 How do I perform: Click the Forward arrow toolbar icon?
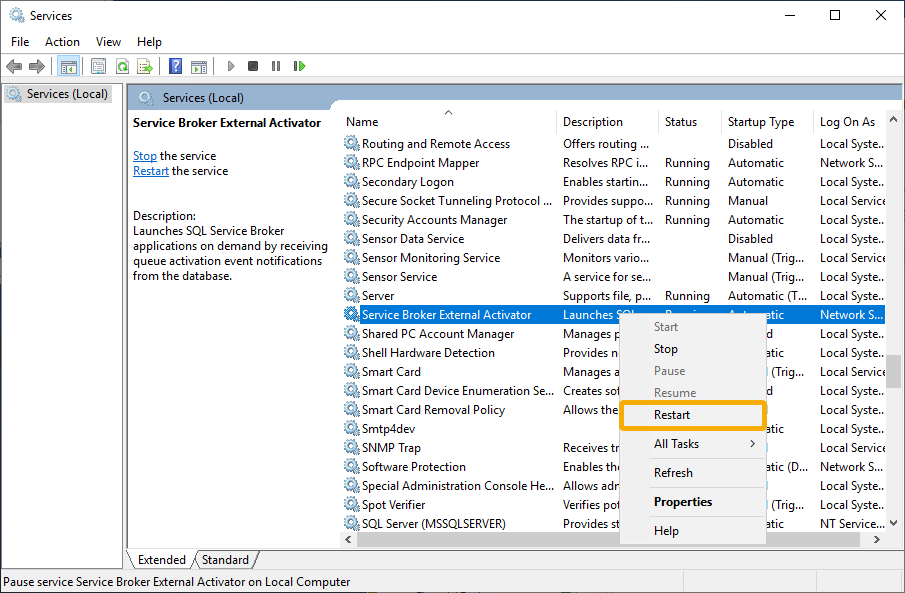[x=37, y=66]
